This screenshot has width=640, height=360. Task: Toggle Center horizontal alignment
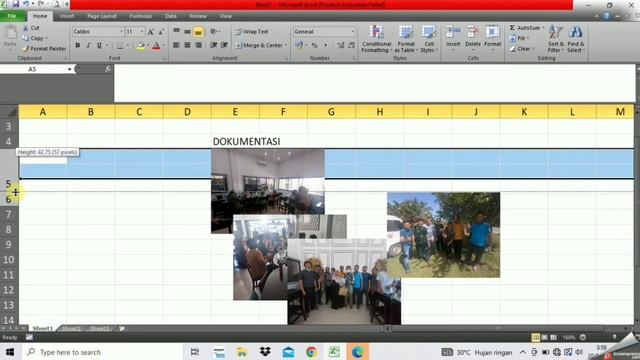(x=187, y=45)
